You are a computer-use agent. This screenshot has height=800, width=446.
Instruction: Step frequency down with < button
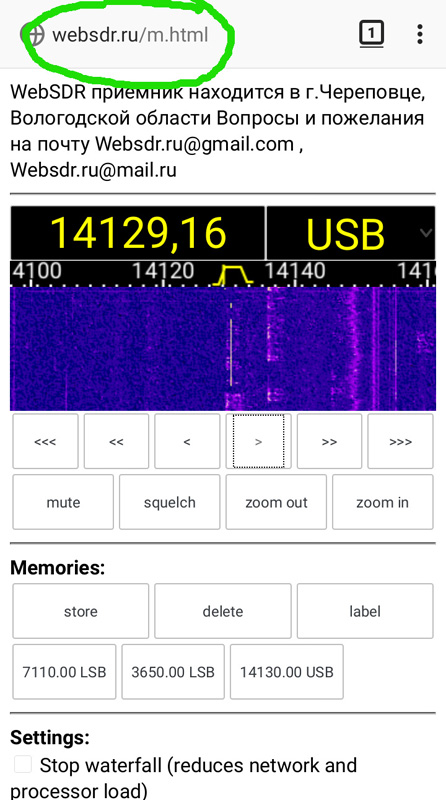(x=187, y=441)
